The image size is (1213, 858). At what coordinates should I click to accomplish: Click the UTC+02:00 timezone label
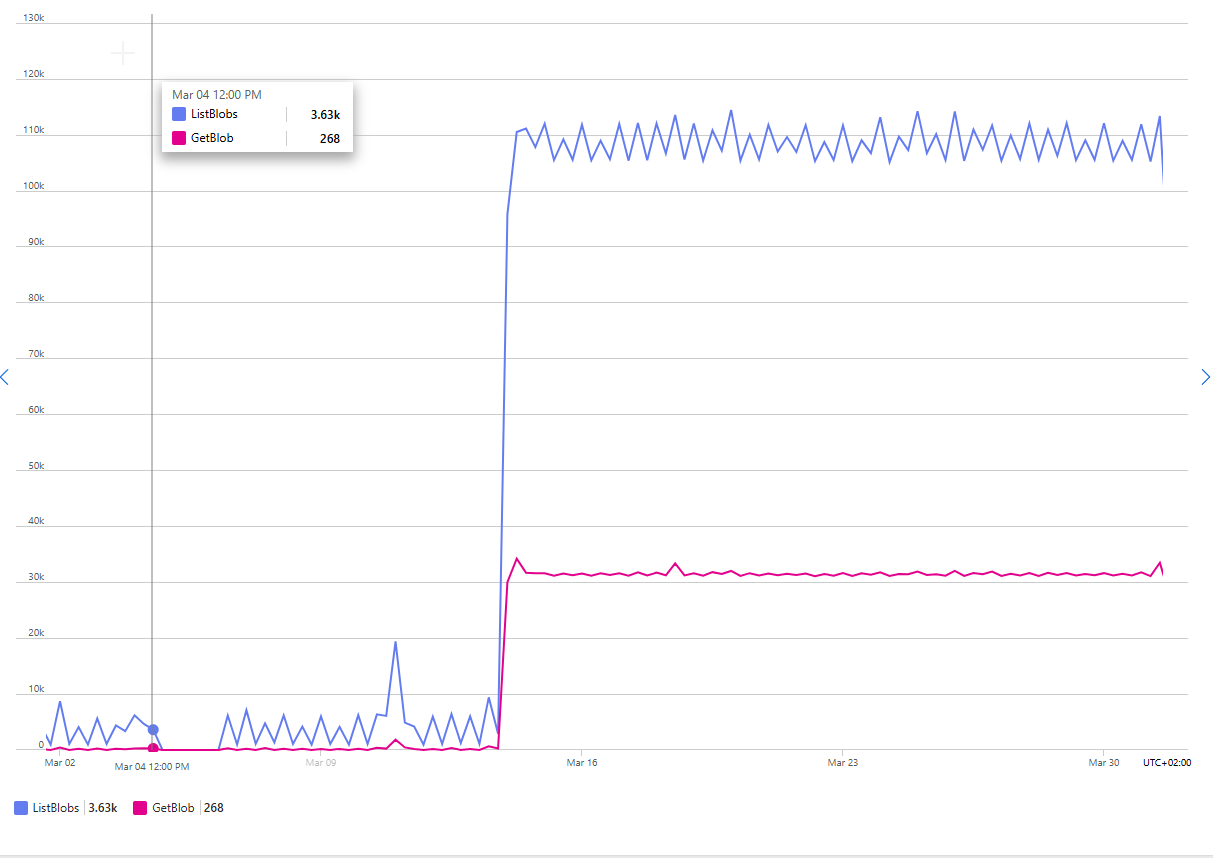(1167, 762)
